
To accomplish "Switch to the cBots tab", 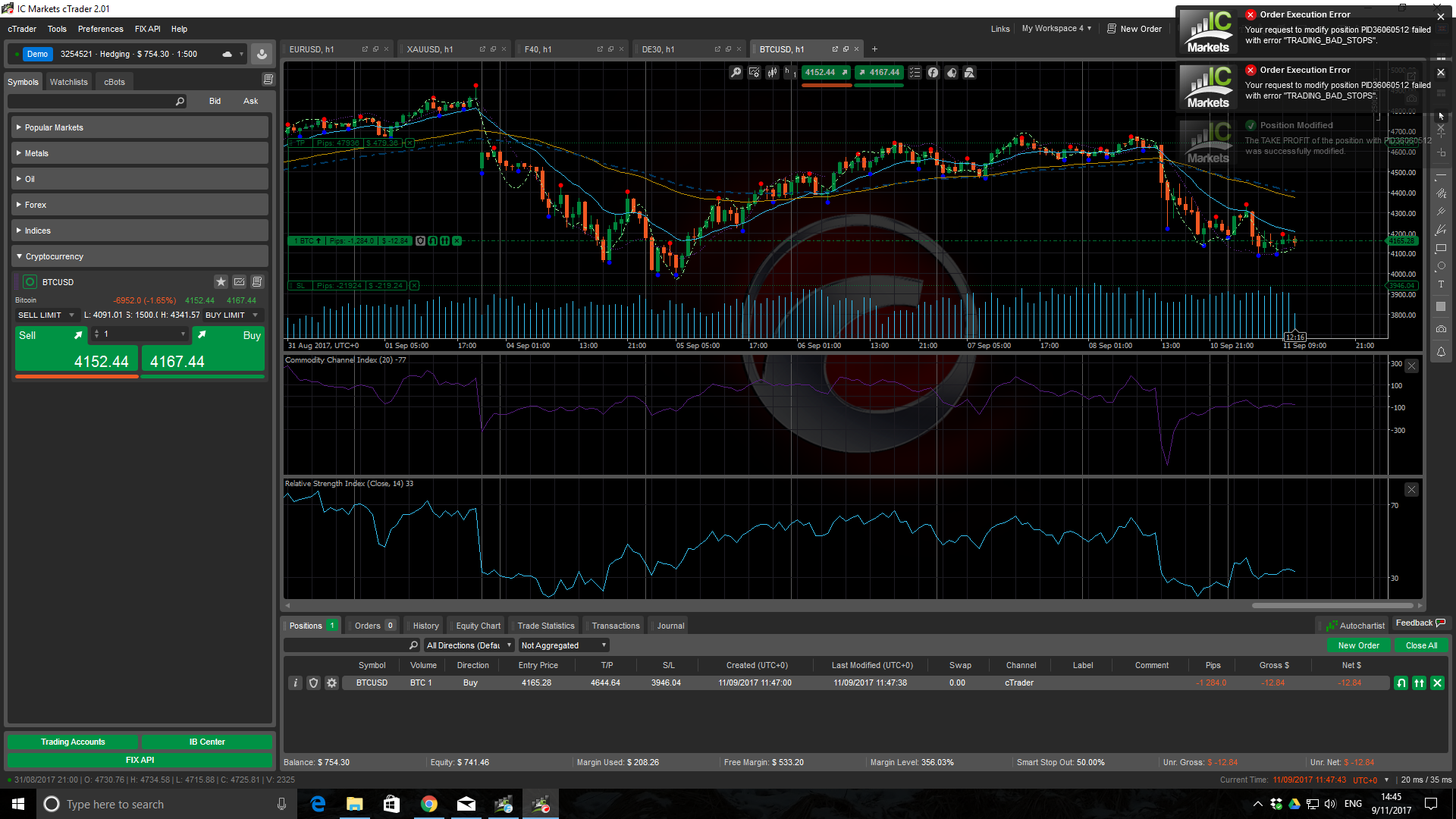I will click(x=115, y=82).
